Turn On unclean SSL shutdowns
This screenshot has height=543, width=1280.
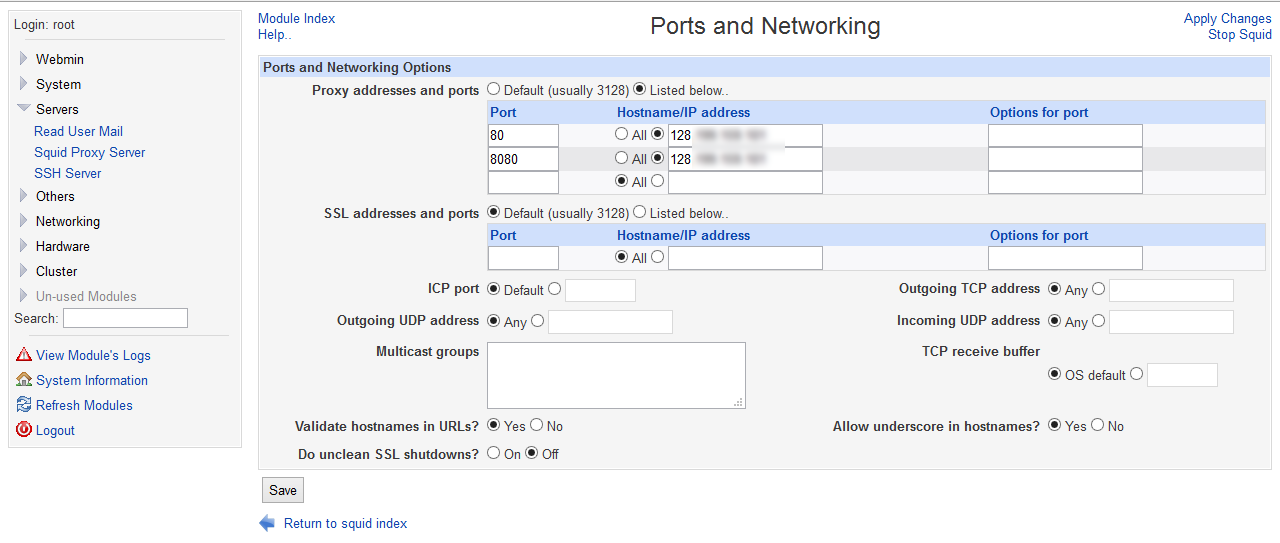point(494,453)
